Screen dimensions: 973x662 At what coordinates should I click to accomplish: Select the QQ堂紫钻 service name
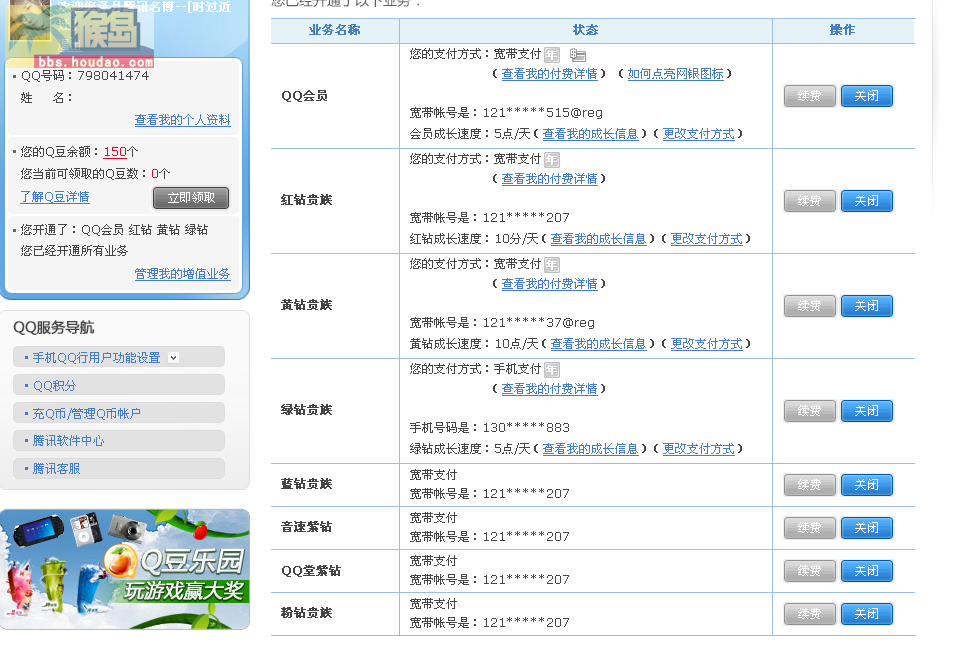(x=311, y=571)
